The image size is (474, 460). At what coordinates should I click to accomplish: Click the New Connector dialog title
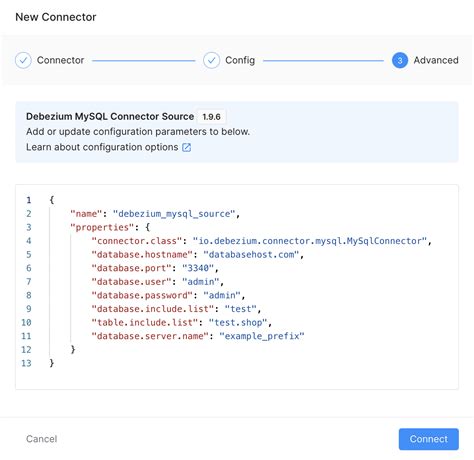tap(56, 17)
